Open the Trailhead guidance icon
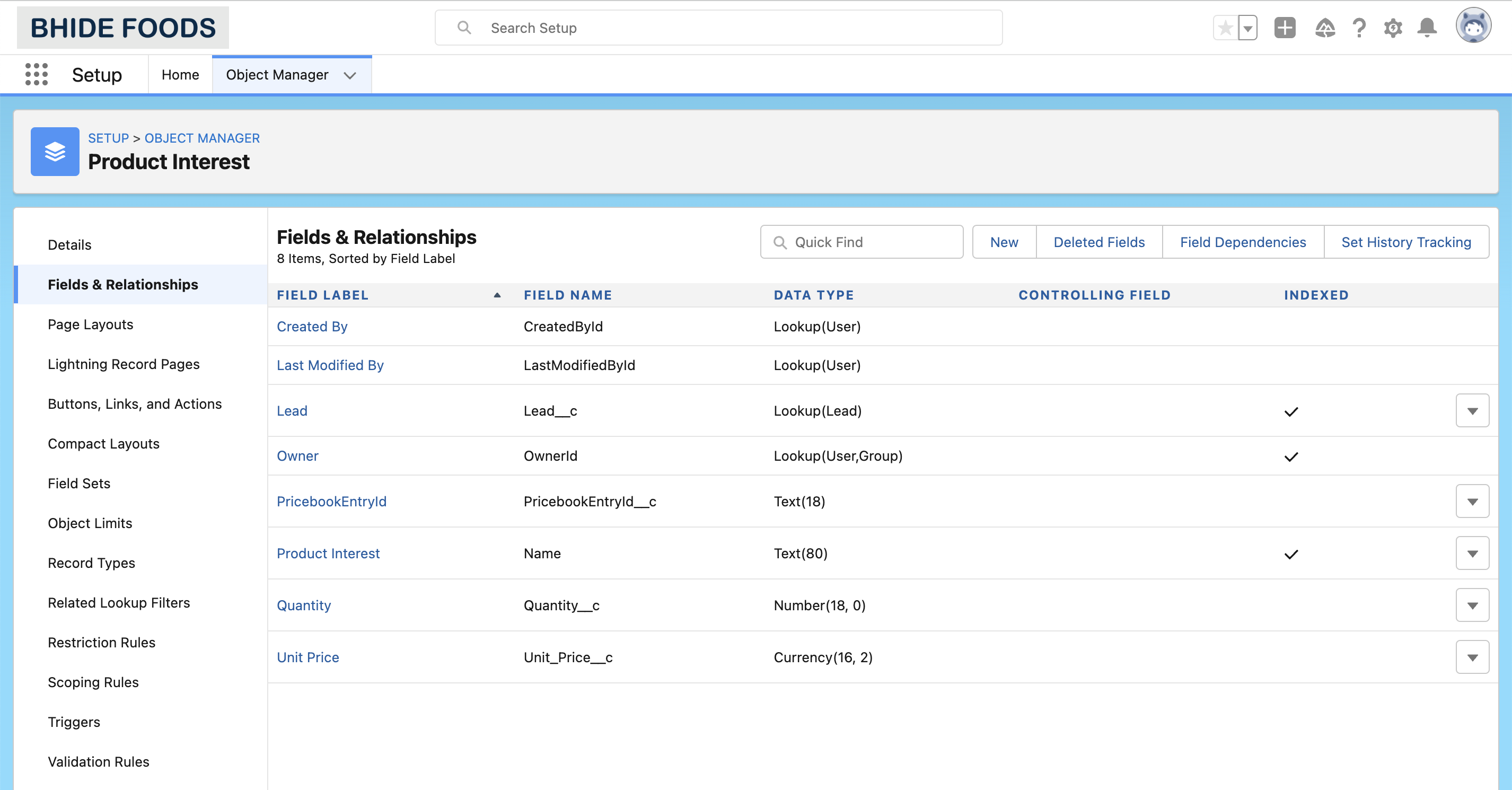Screen dimensions: 1512x790 coord(1325,28)
